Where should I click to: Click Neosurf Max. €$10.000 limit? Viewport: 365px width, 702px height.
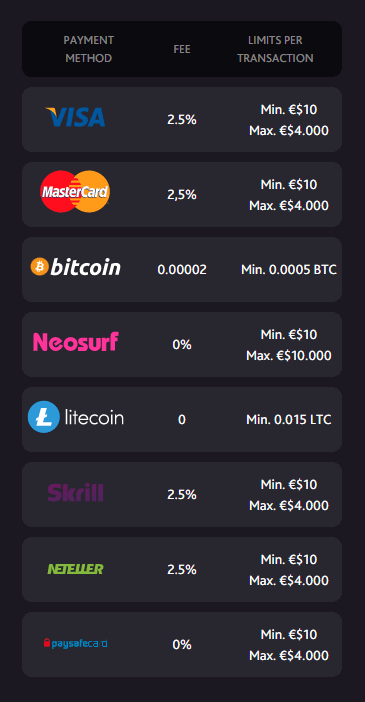[x=289, y=355]
